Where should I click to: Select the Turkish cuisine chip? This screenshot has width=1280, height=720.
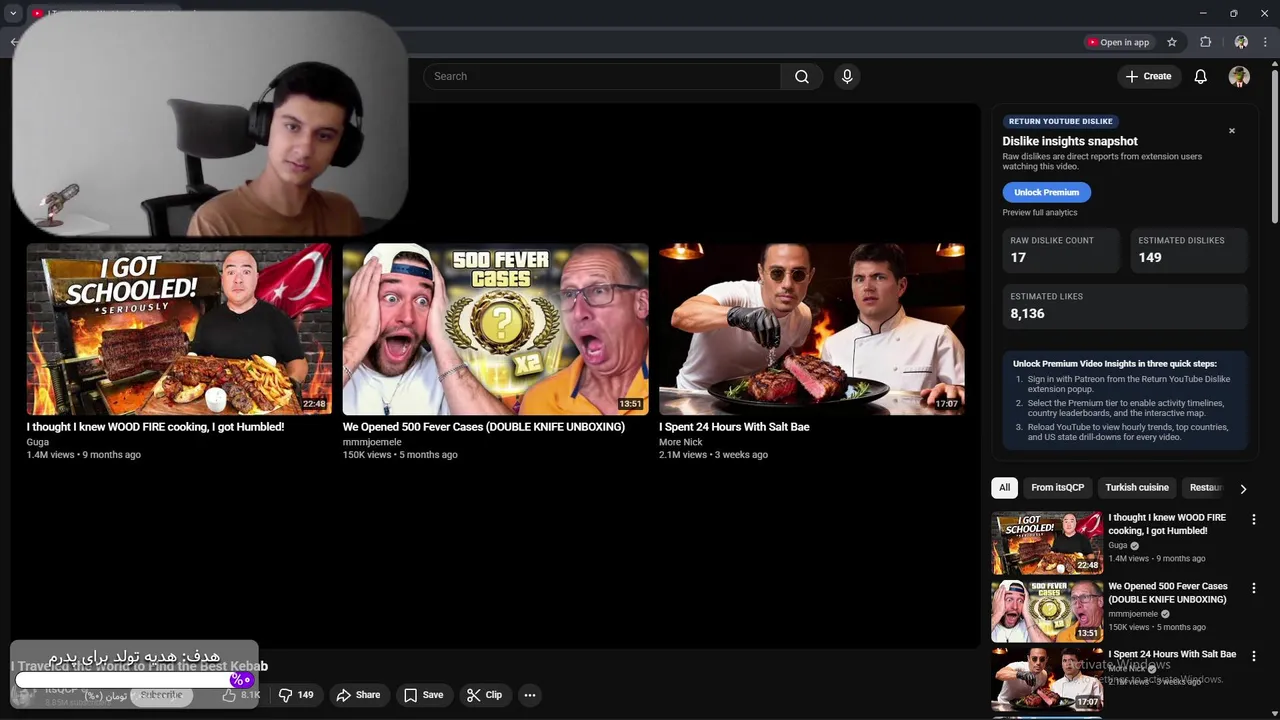1136,487
